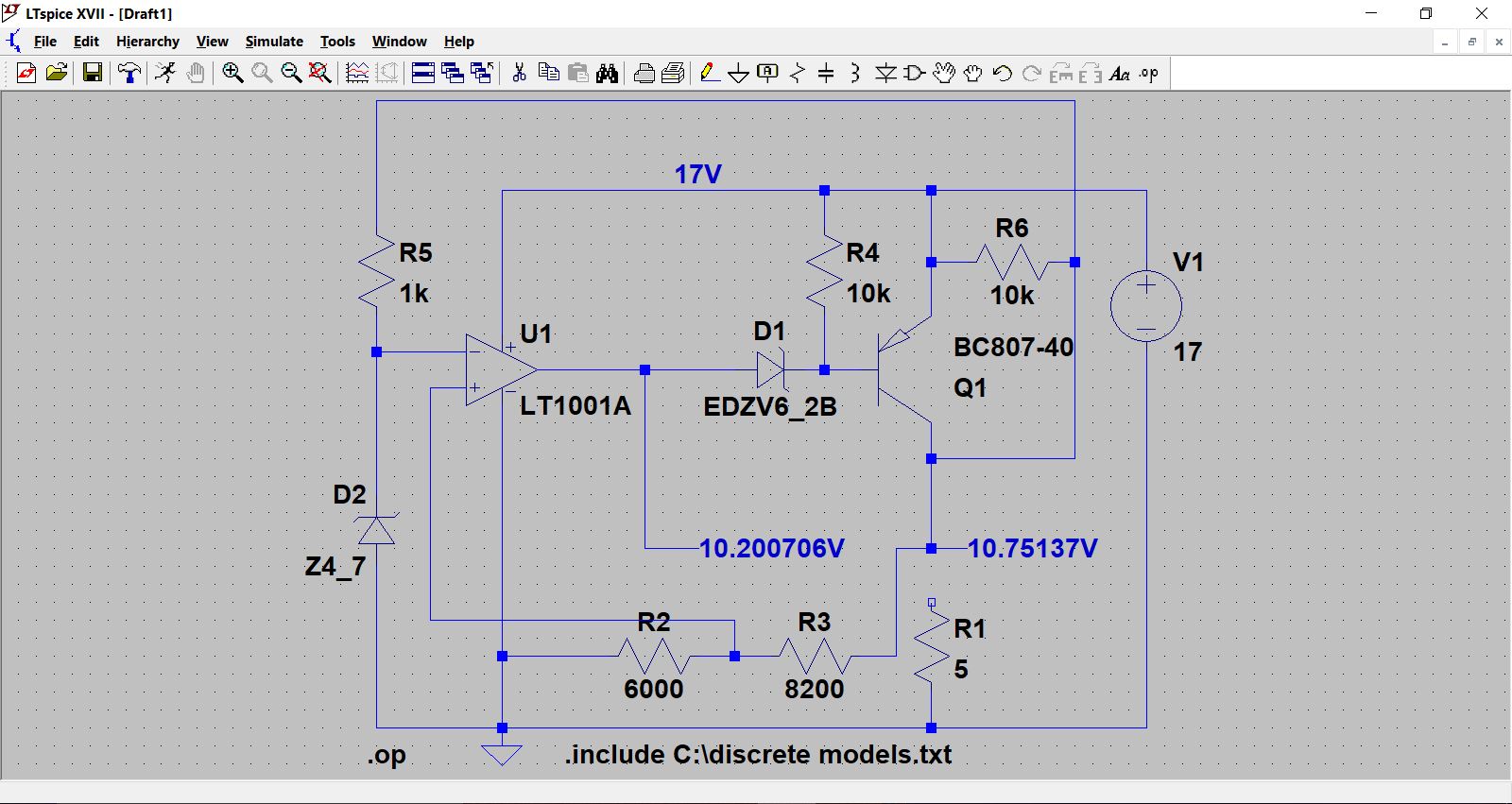Create a new schematic from the toolbar
1512x804 pixels.
coord(26,73)
